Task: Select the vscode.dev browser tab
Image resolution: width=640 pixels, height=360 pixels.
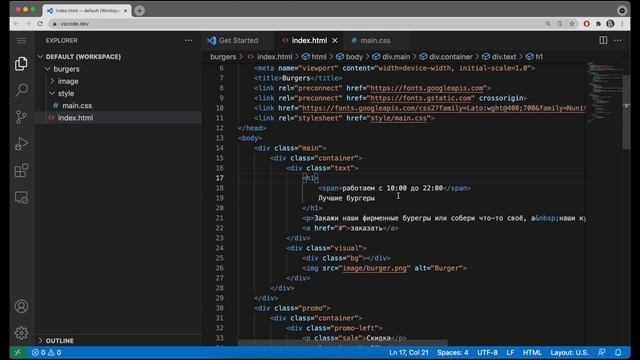Action: [x=88, y=11]
